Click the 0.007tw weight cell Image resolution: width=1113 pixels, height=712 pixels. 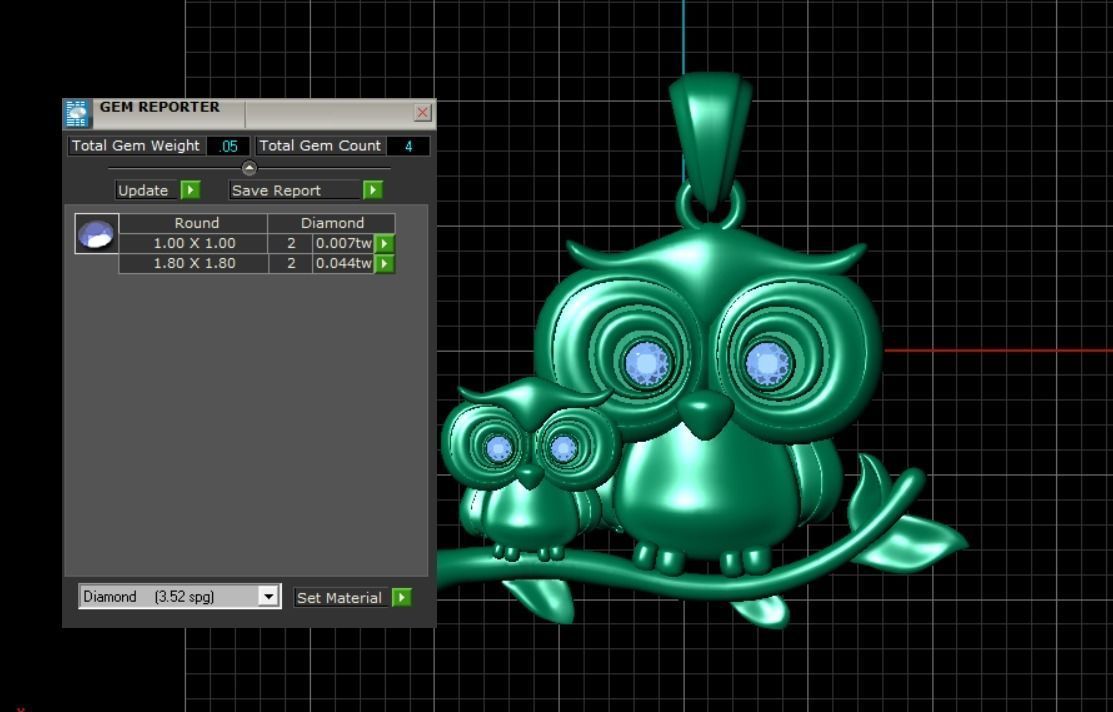[x=344, y=243]
